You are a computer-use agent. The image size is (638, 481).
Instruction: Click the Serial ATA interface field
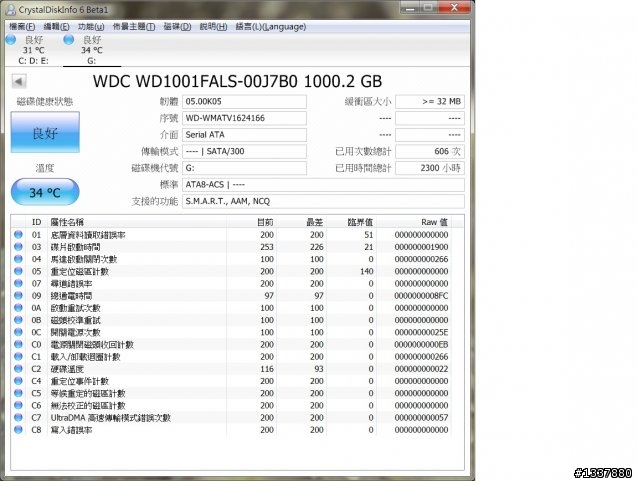coord(244,135)
